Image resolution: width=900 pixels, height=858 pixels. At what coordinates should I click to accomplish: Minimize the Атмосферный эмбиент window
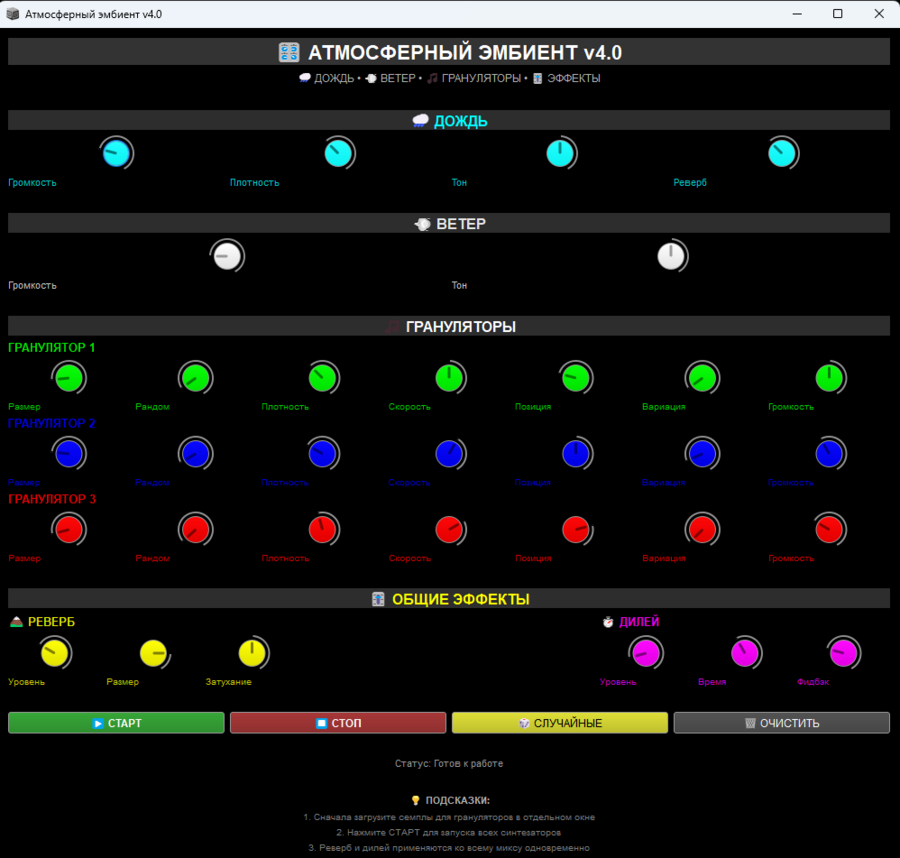(x=797, y=14)
